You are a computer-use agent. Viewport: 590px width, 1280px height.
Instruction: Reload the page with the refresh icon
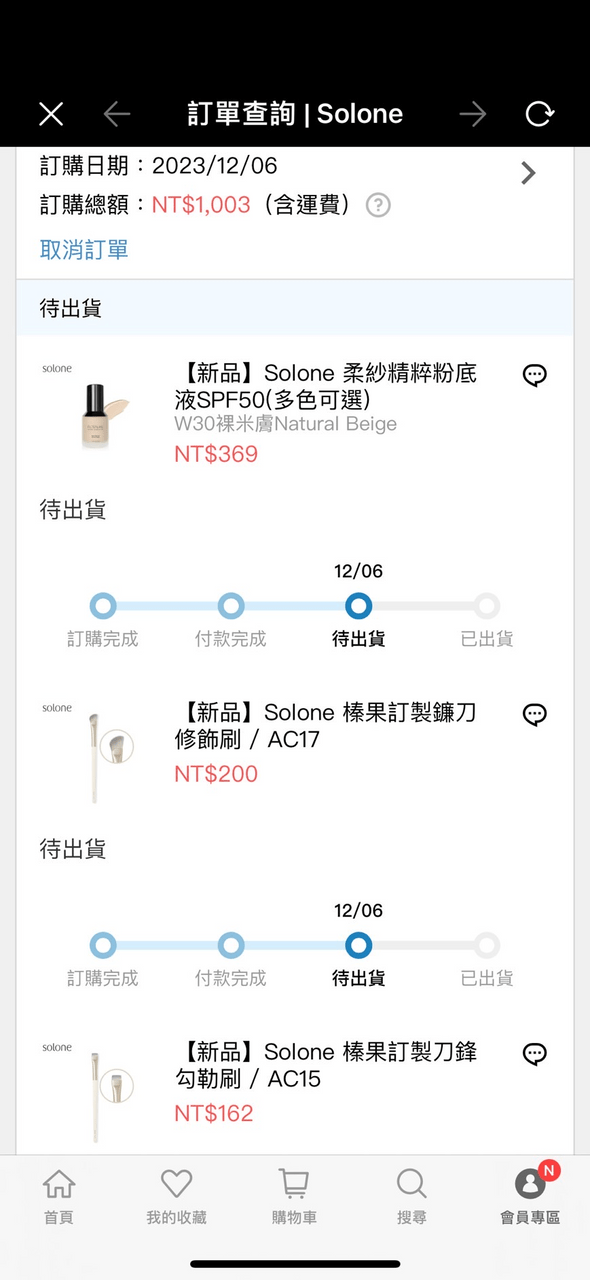[x=539, y=113]
